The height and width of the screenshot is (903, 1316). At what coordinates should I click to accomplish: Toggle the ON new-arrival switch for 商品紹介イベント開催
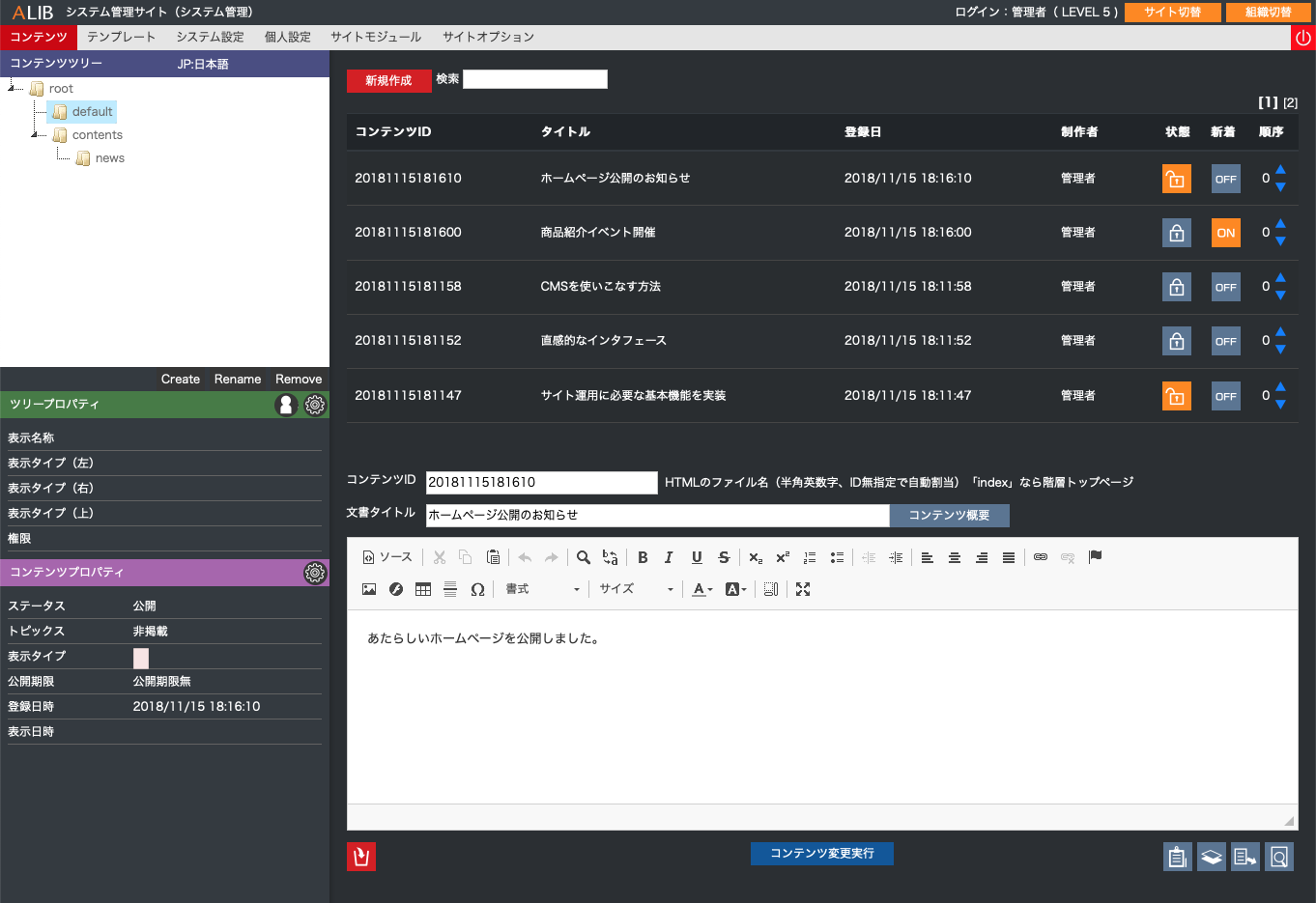pos(1225,233)
